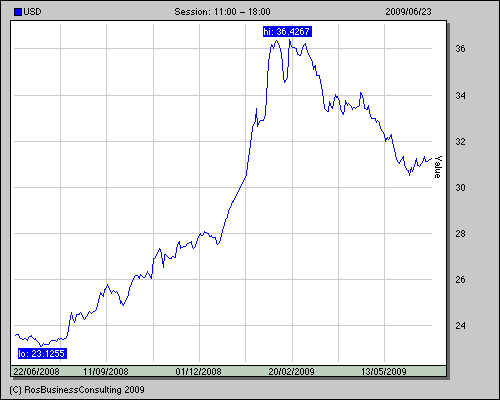Click the 22/06/2008 date axis label
The image size is (500, 400).
tap(36, 371)
